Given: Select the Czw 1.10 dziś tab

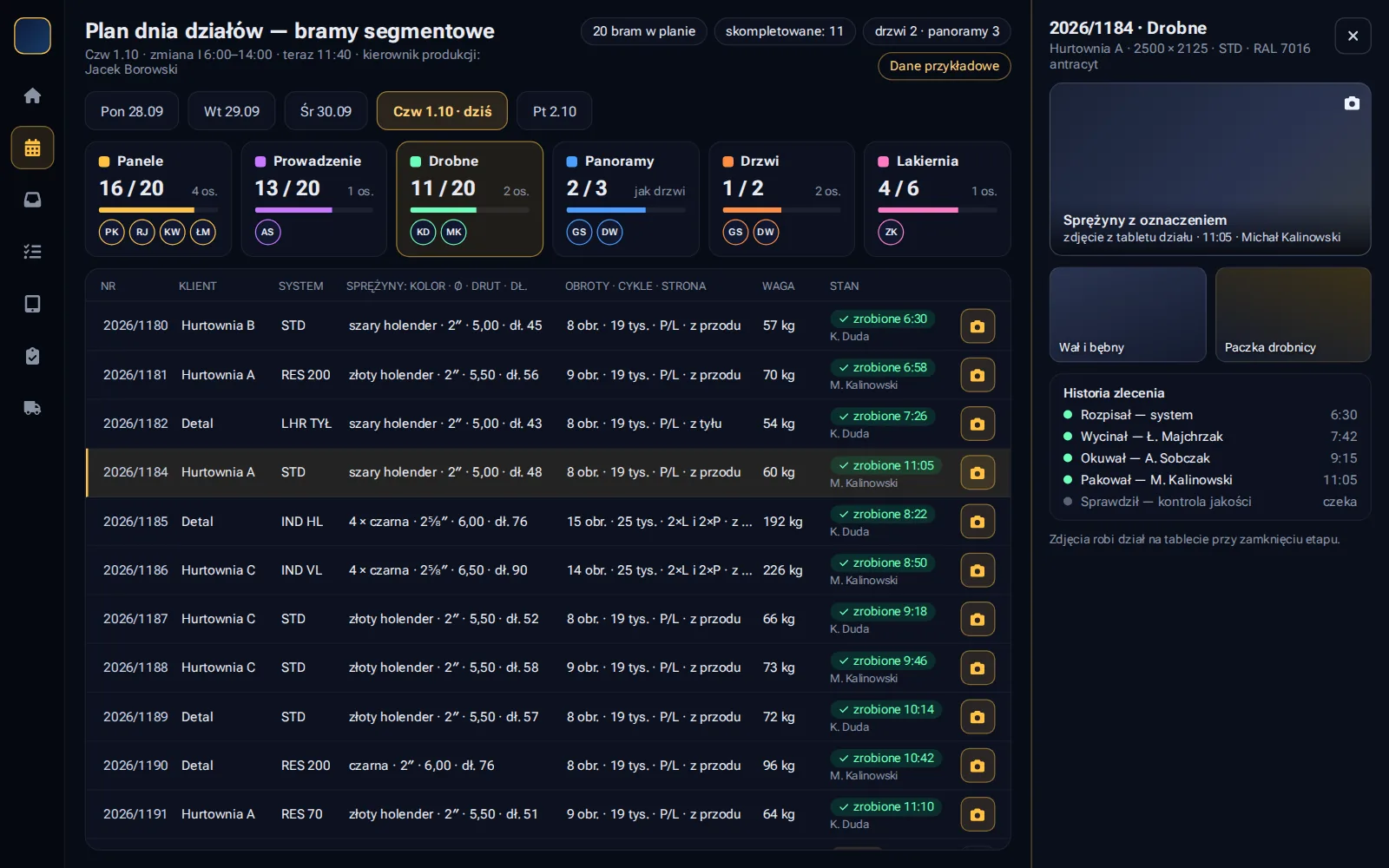Looking at the screenshot, I should (442, 111).
